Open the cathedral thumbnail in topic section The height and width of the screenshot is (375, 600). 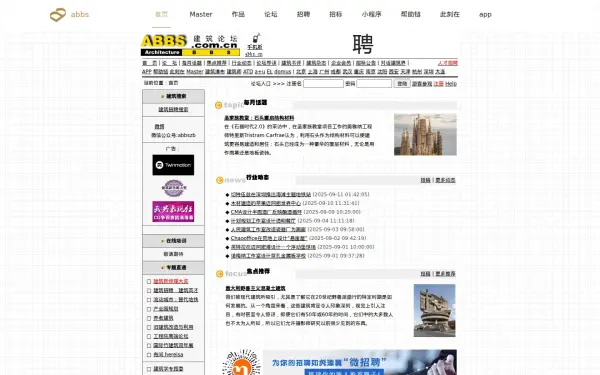pos(425,134)
